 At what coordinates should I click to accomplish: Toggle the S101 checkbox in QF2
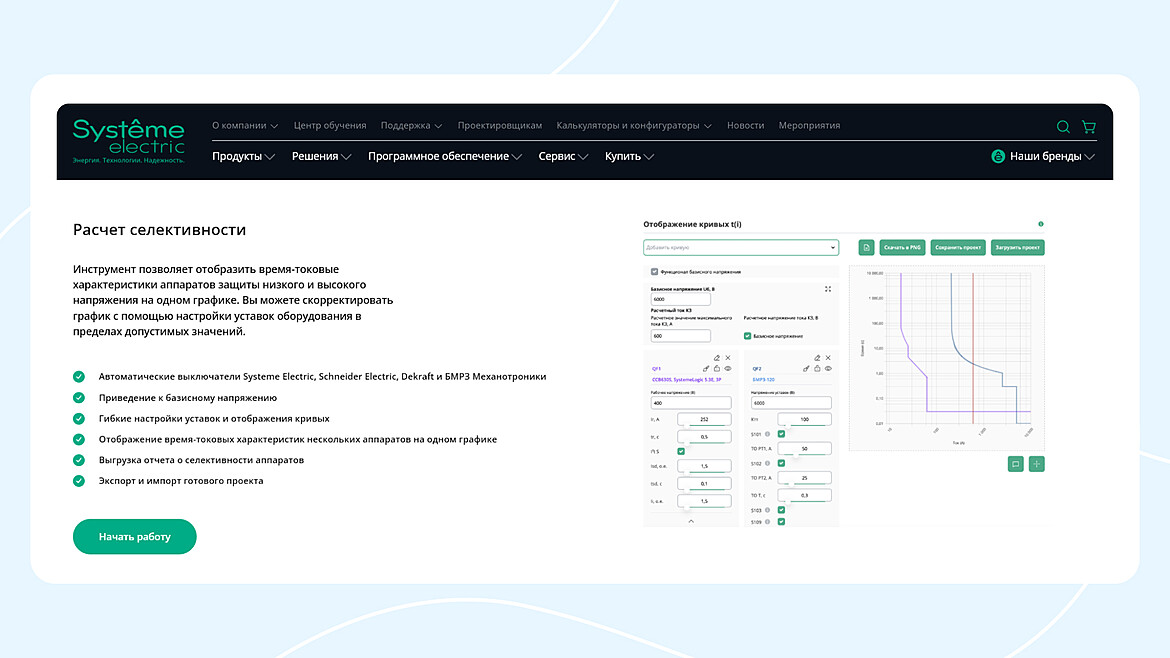click(x=781, y=433)
